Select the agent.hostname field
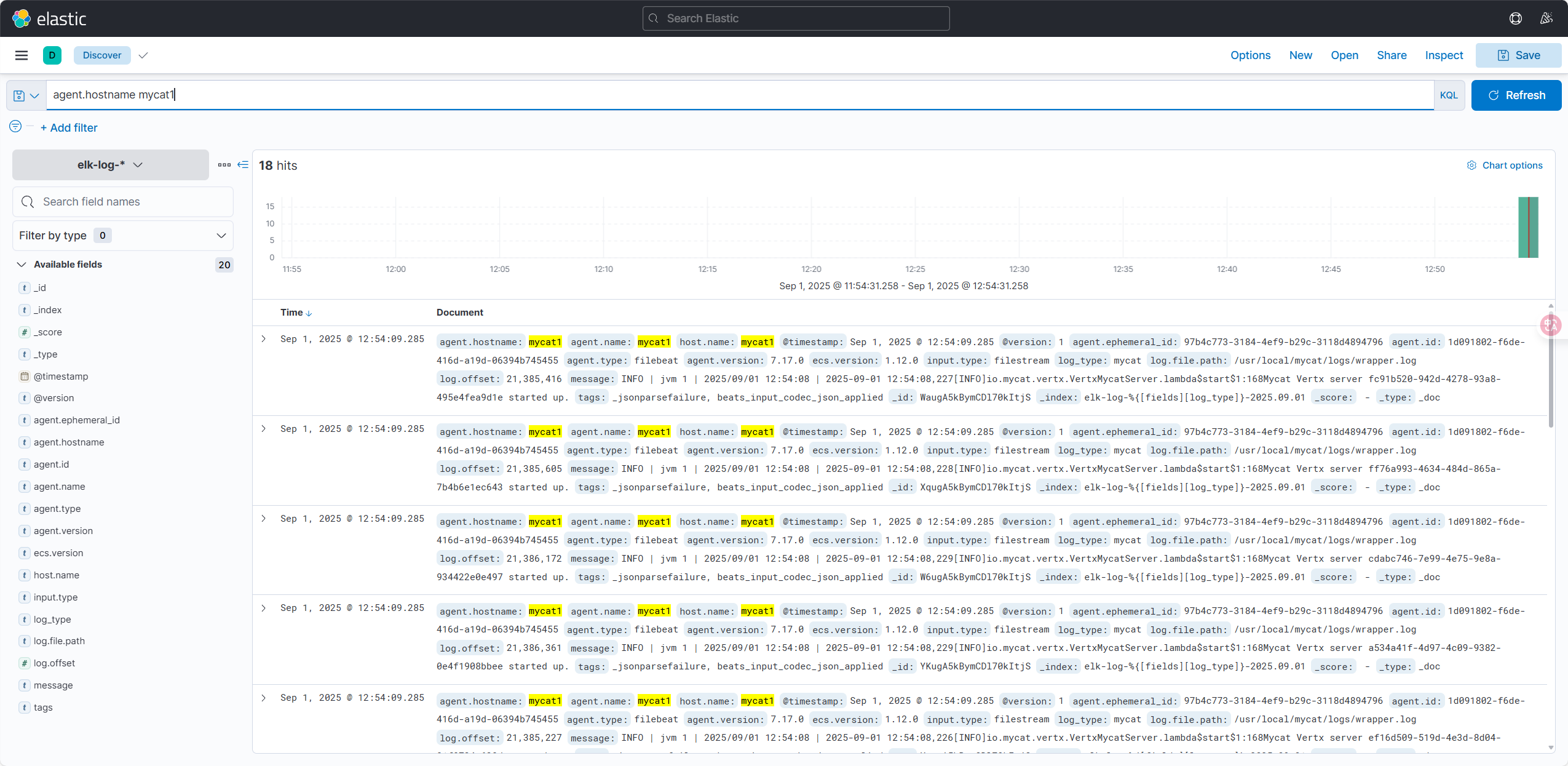Image resolution: width=1568 pixels, height=766 pixels. 69,442
